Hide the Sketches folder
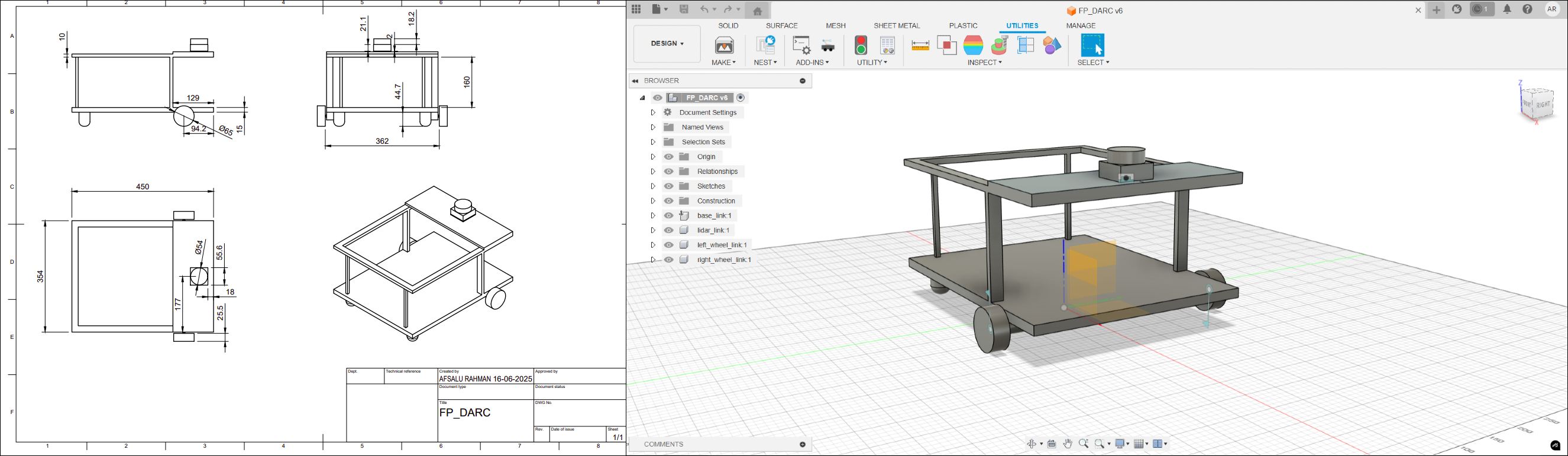Viewport: 1568px width, 456px height. point(668,186)
